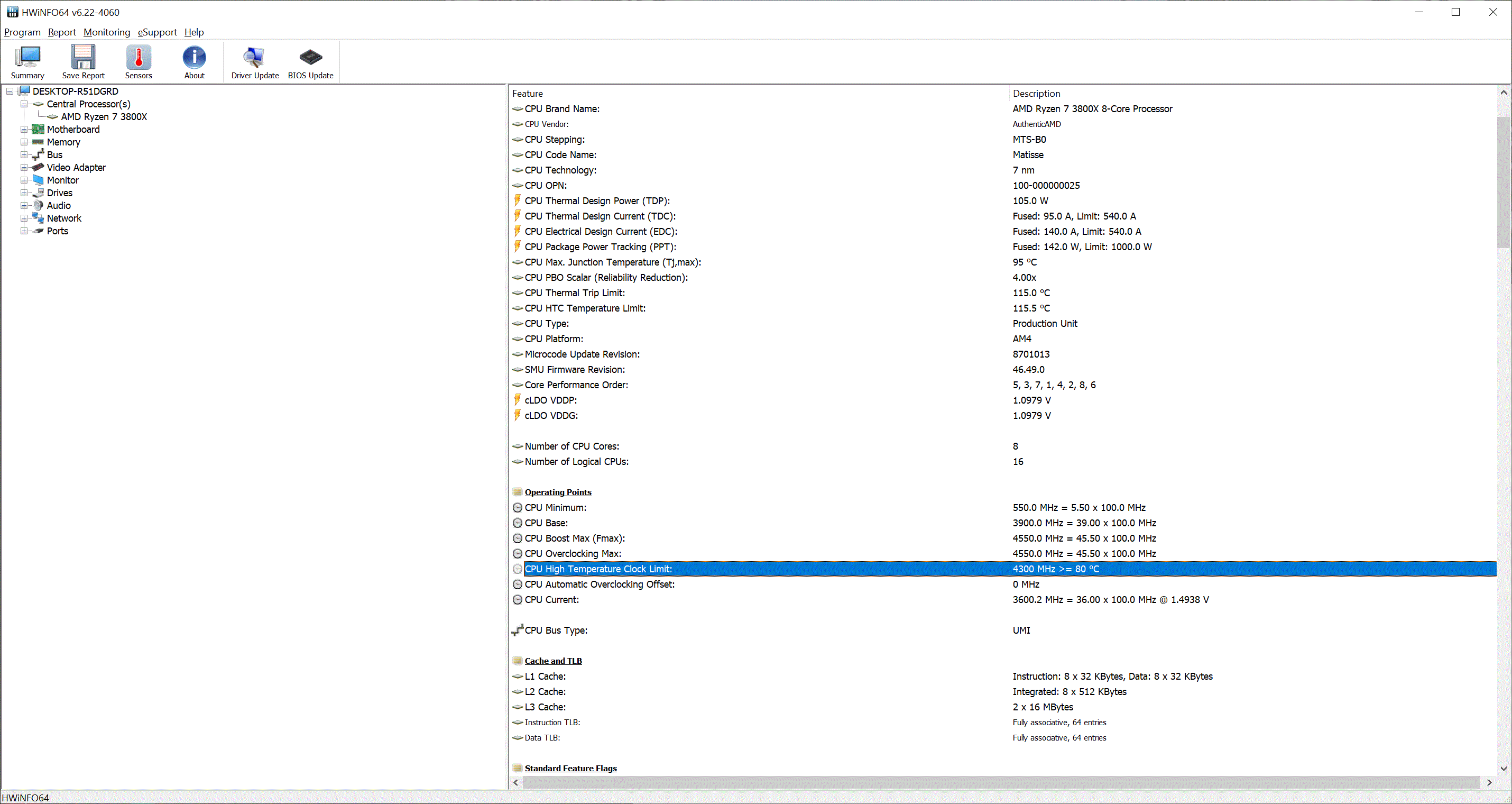Select the CPU High Temperature Clock Limit row
This screenshot has width=1512, height=804.
pos(1003,569)
